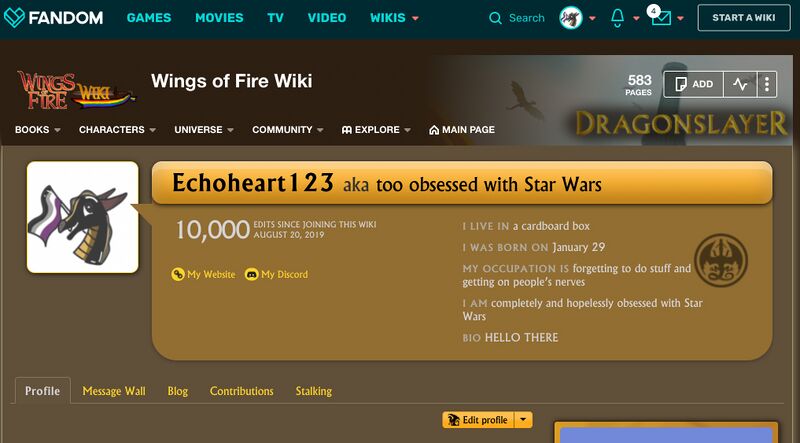Go to MAIN PAGE link
The width and height of the screenshot is (800, 443).
(x=462, y=130)
